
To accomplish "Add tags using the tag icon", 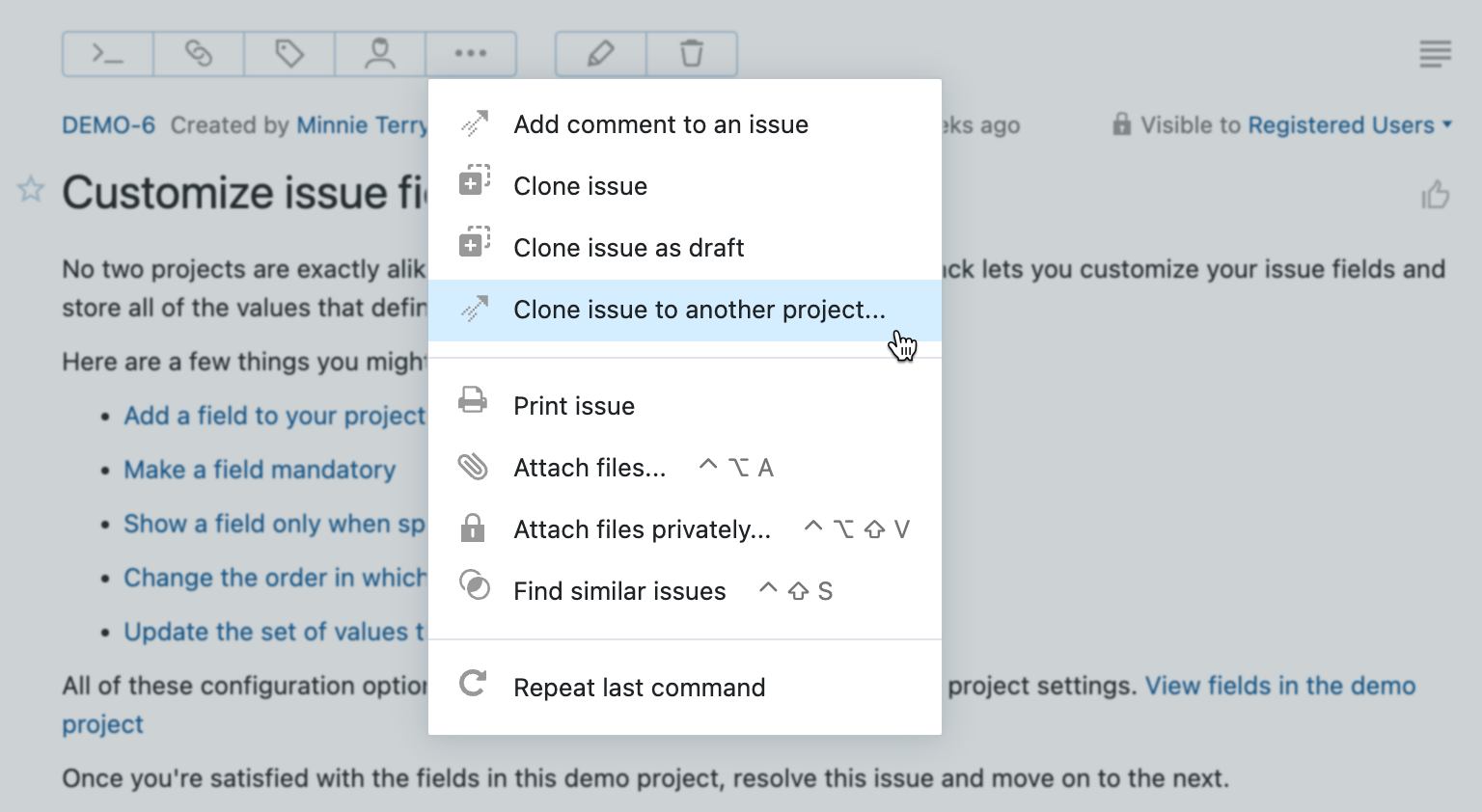I will click(x=288, y=54).
